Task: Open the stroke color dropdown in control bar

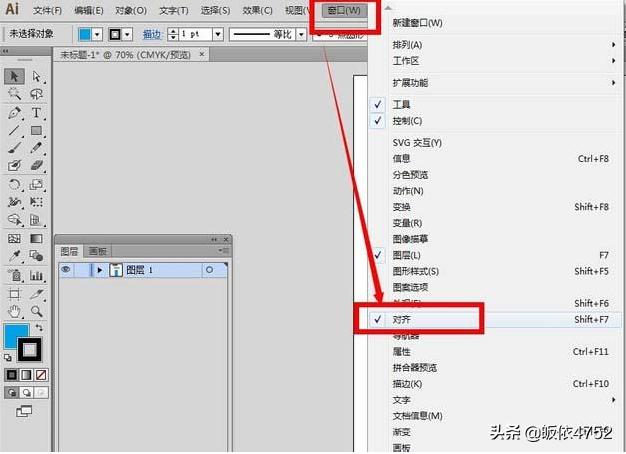Action: point(127,35)
